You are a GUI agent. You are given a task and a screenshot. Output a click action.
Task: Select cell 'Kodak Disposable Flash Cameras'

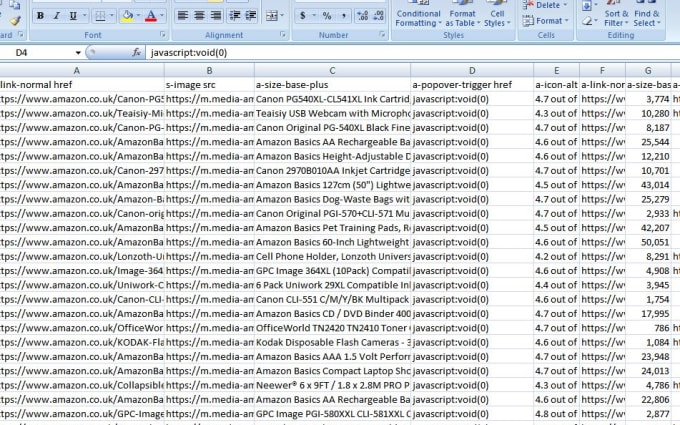(333, 342)
